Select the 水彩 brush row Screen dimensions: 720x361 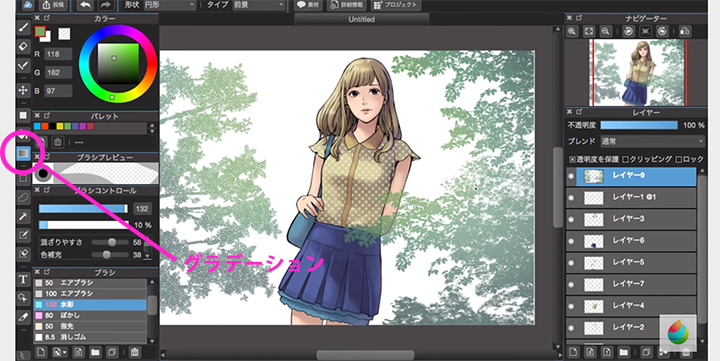[x=90, y=305]
